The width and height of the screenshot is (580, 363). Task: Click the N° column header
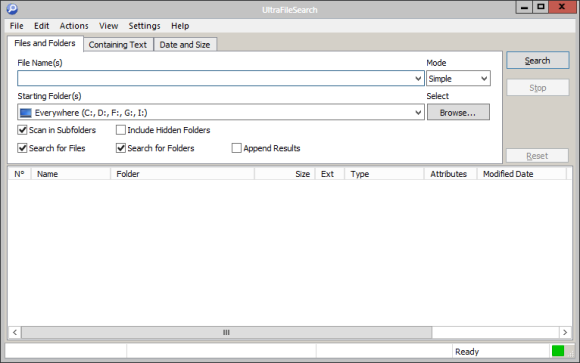click(x=20, y=174)
